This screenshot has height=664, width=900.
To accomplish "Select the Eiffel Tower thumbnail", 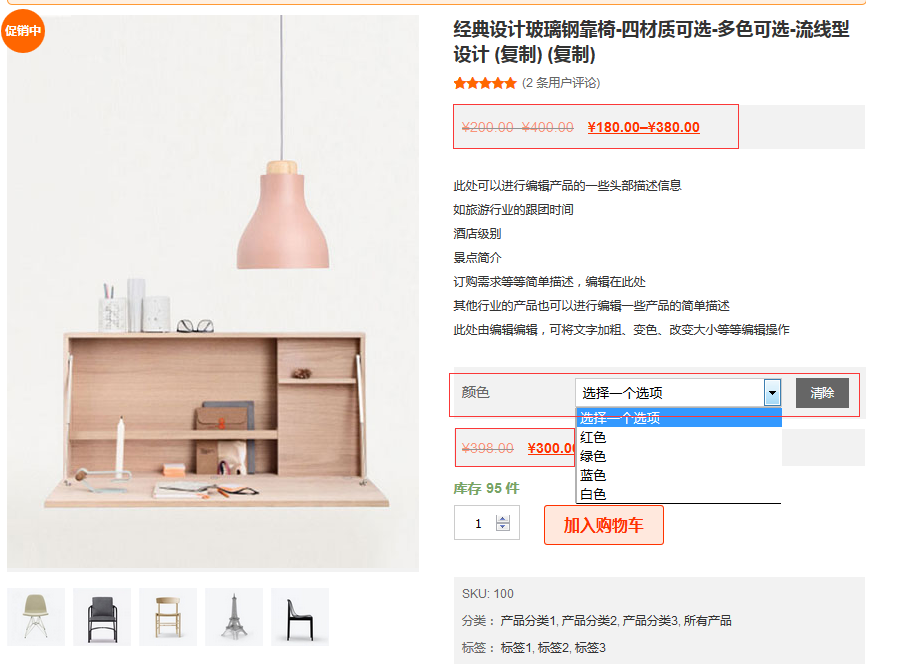I will tap(233, 616).
